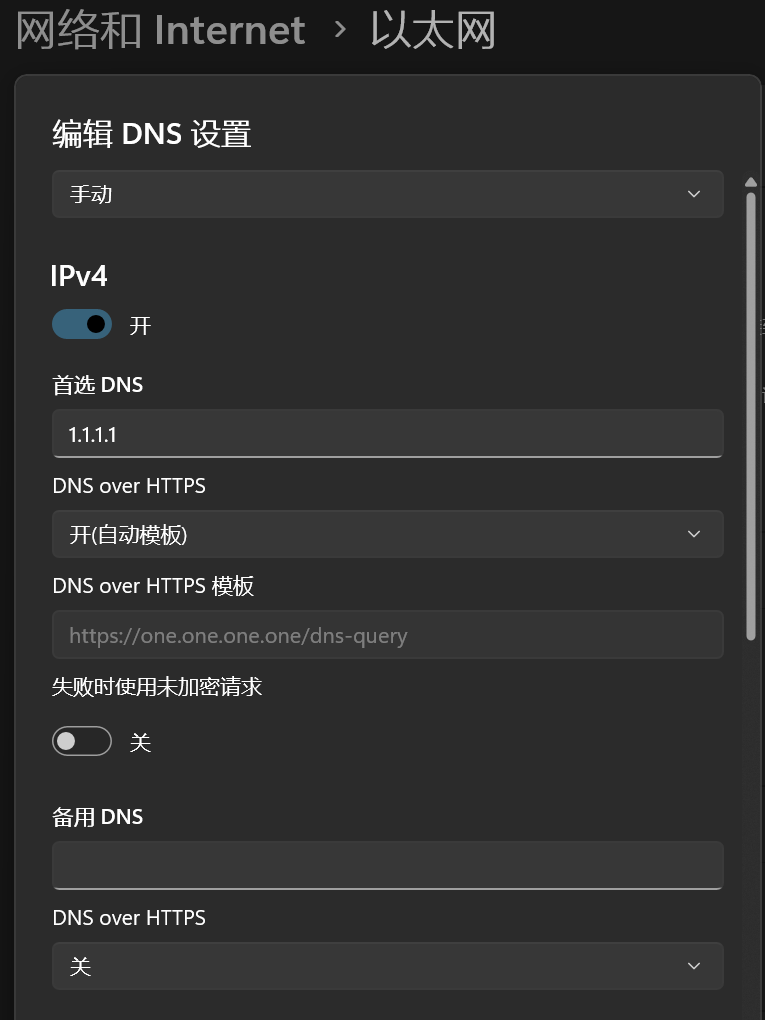Click the IPv4 section heading

coord(79,275)
